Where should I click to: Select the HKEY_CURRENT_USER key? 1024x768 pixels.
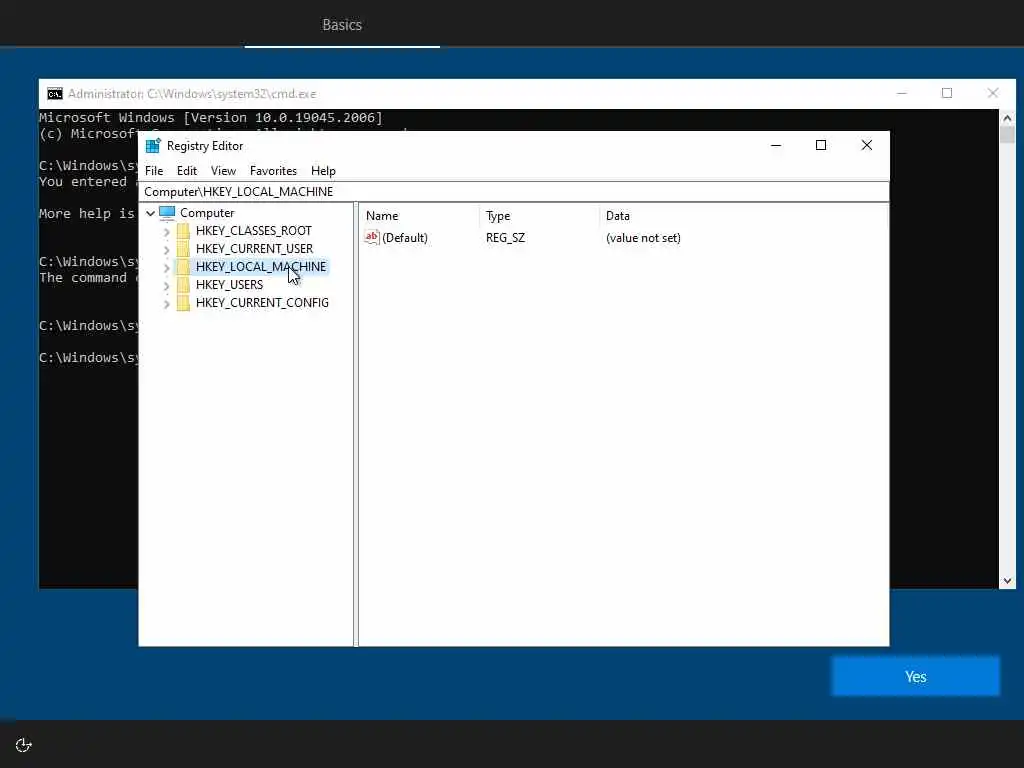point(254,249)
